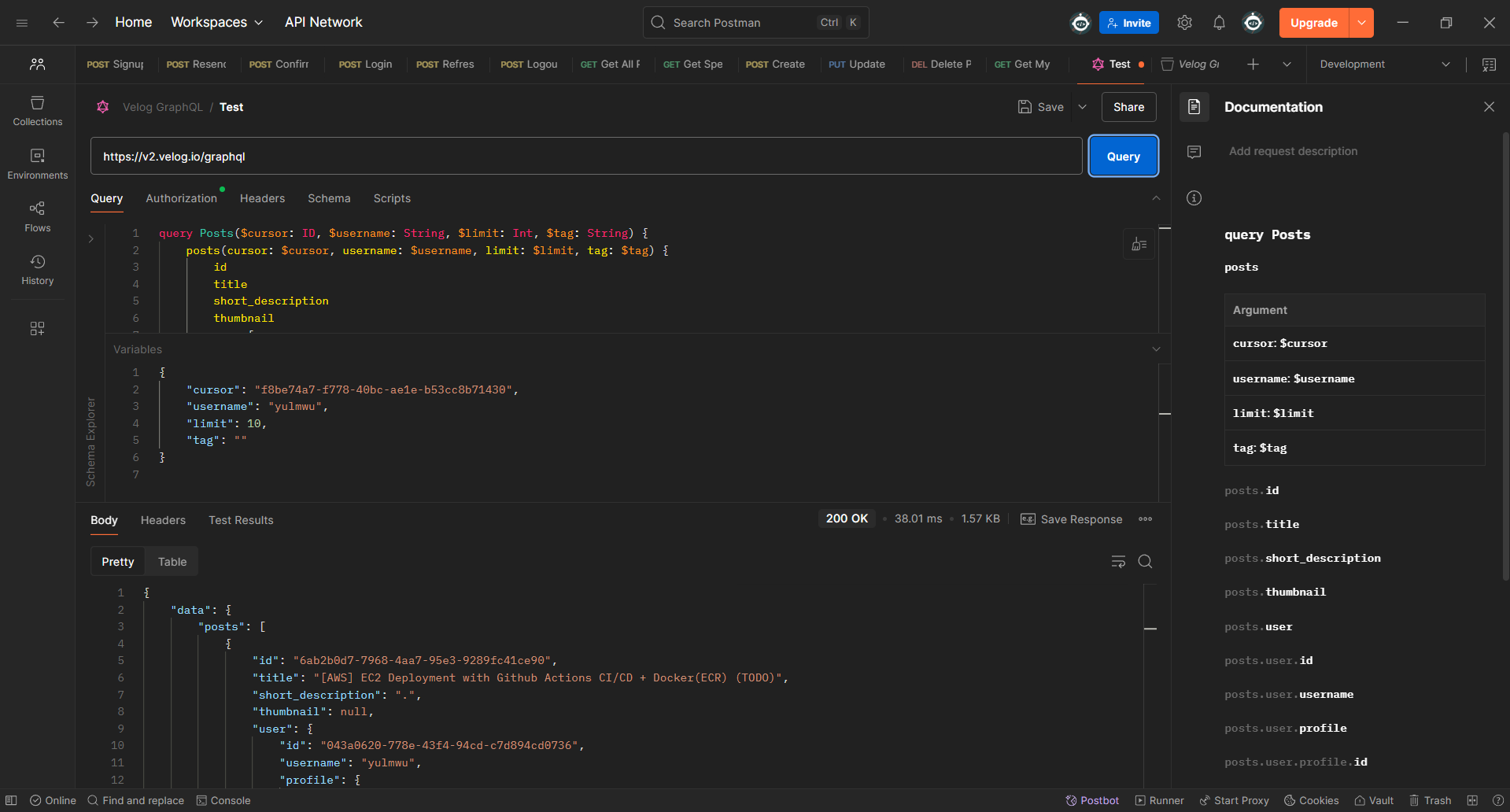
Task: Click the Invite button
Action: point(1129,23)
